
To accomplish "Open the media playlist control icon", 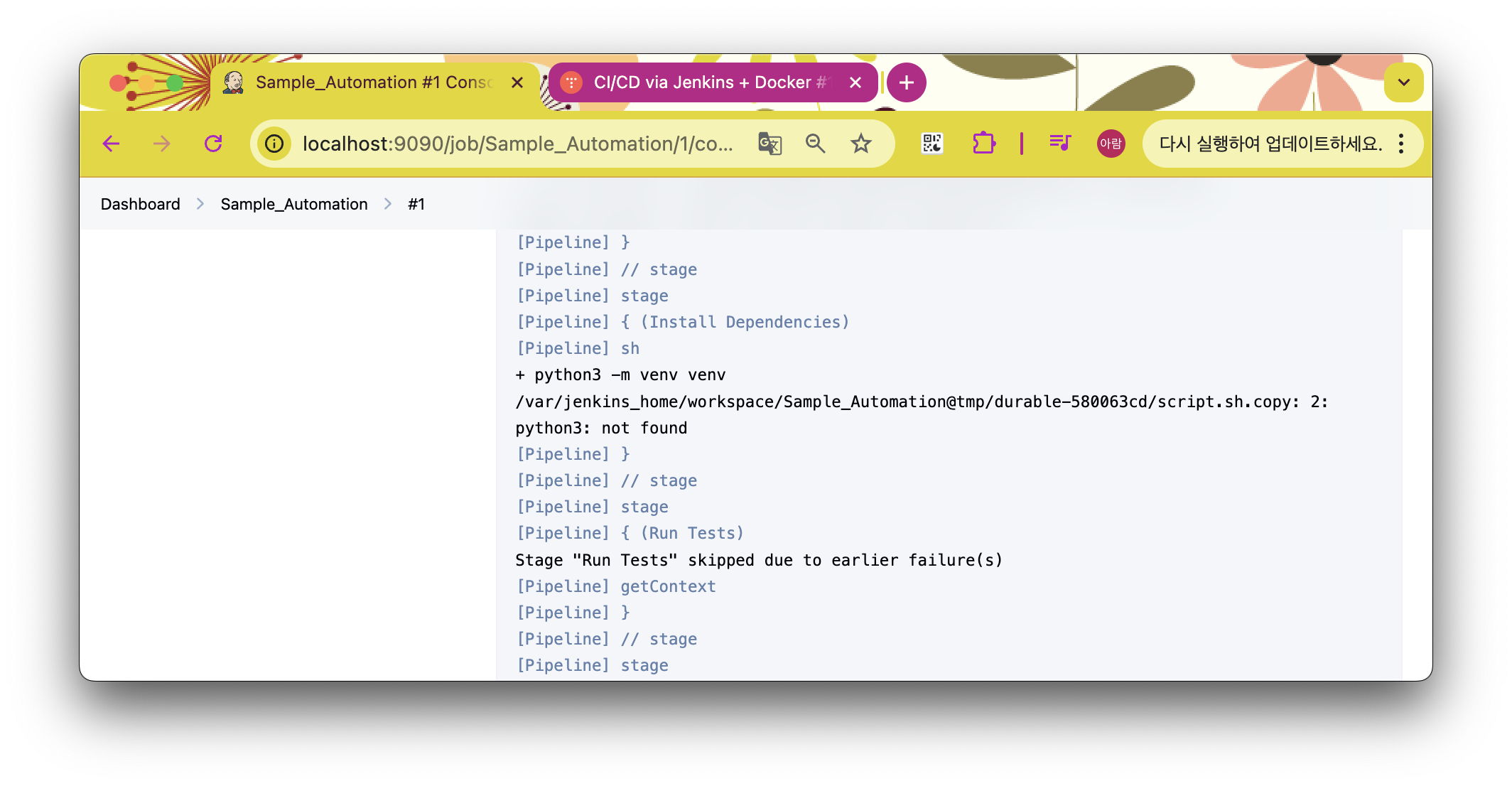I will 1060,144.
